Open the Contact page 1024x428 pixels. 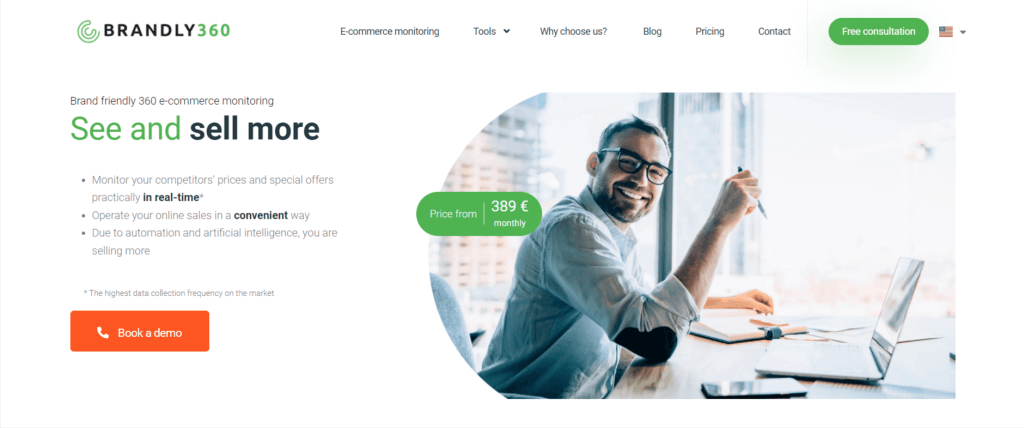coord(775,31)
